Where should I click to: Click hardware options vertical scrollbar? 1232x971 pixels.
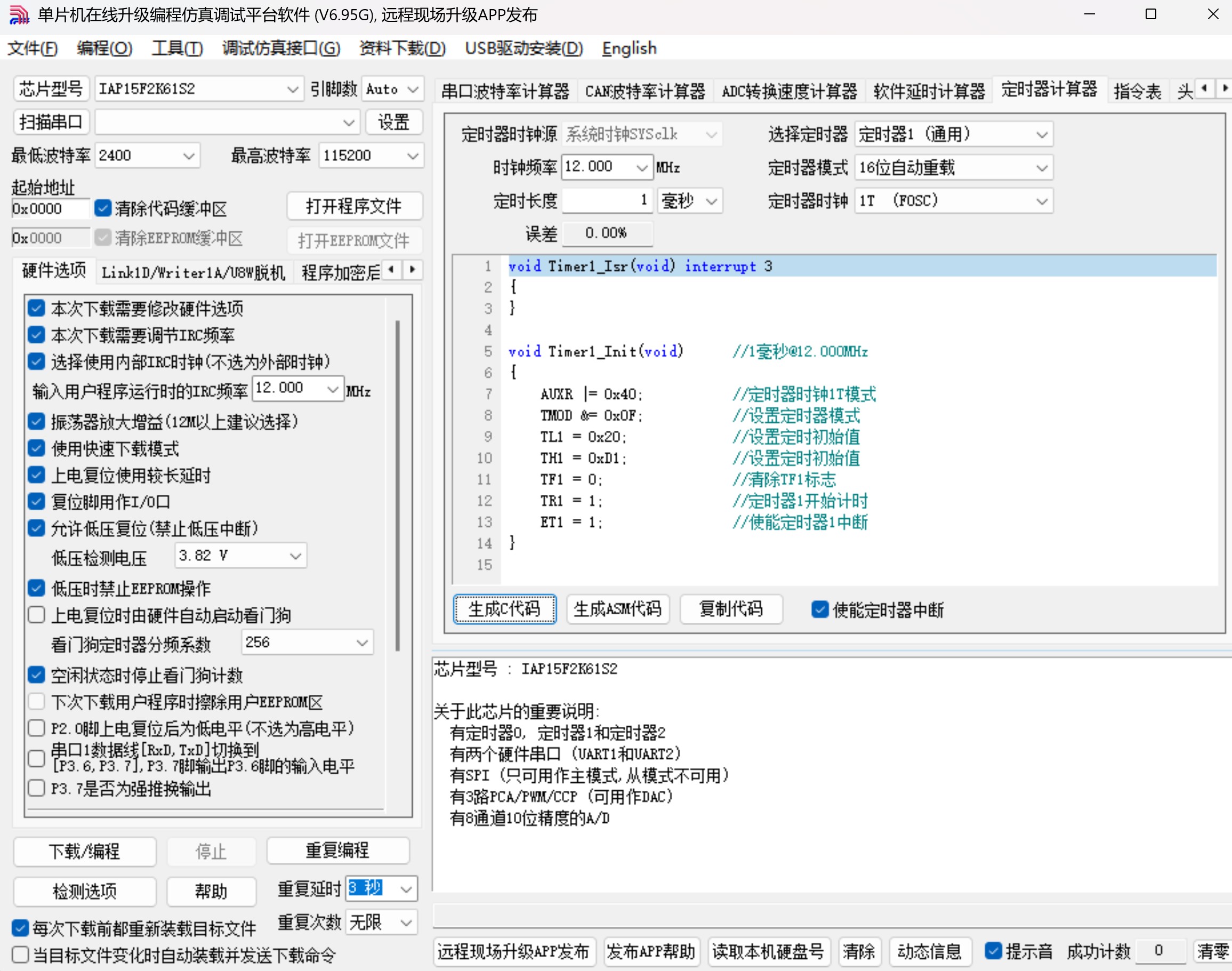[x=398, y=486]
